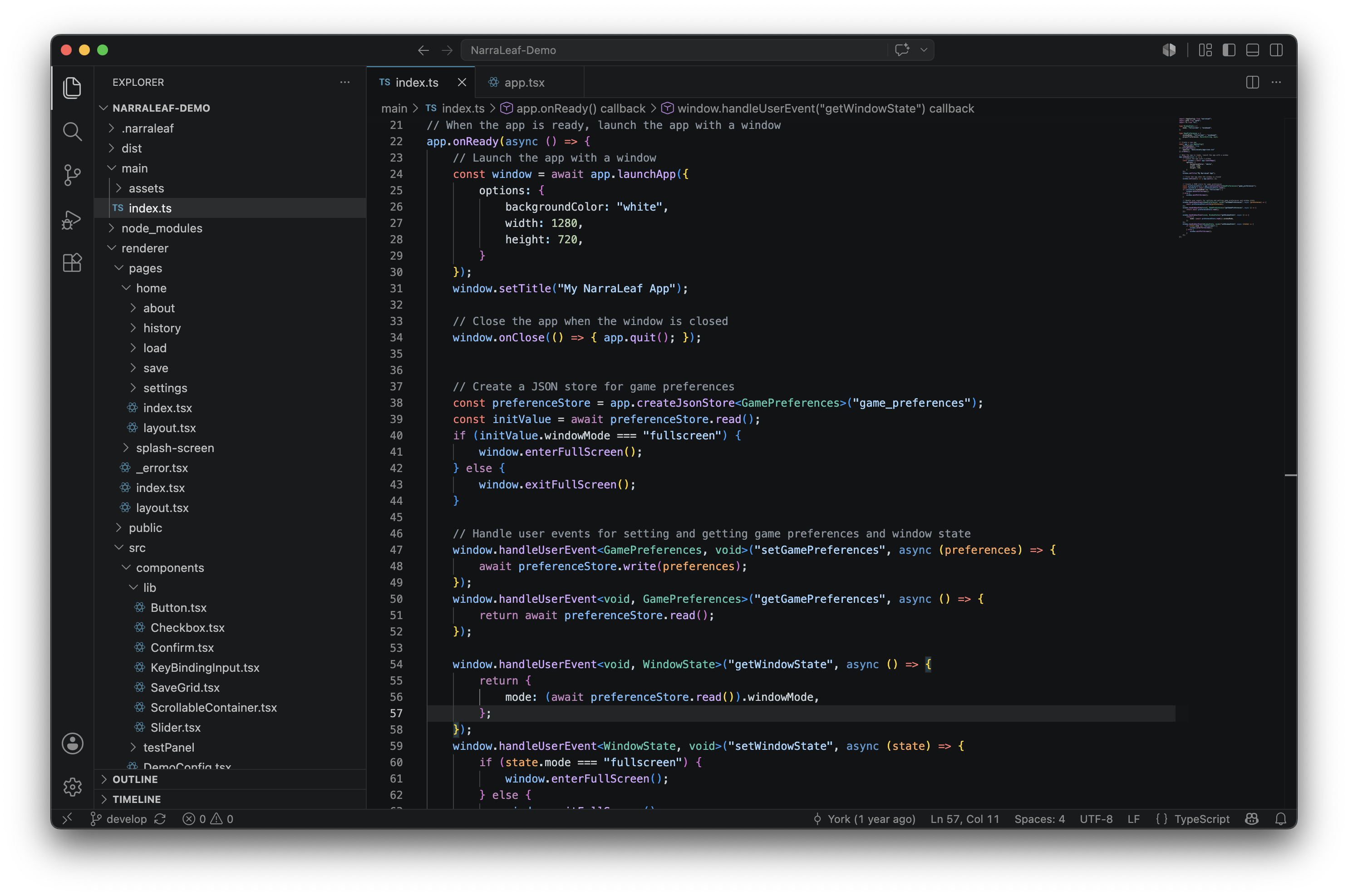Open the Manage gear menu
The image size is (1348, 896).
pyautogui.click(x=73, y=788)
